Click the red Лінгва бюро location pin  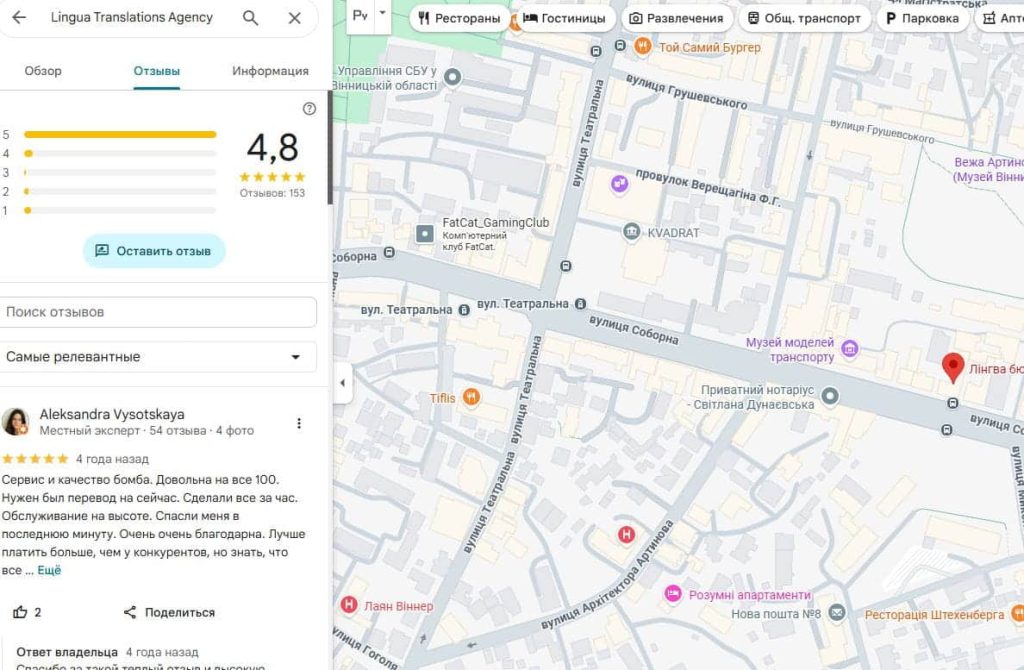953,367
